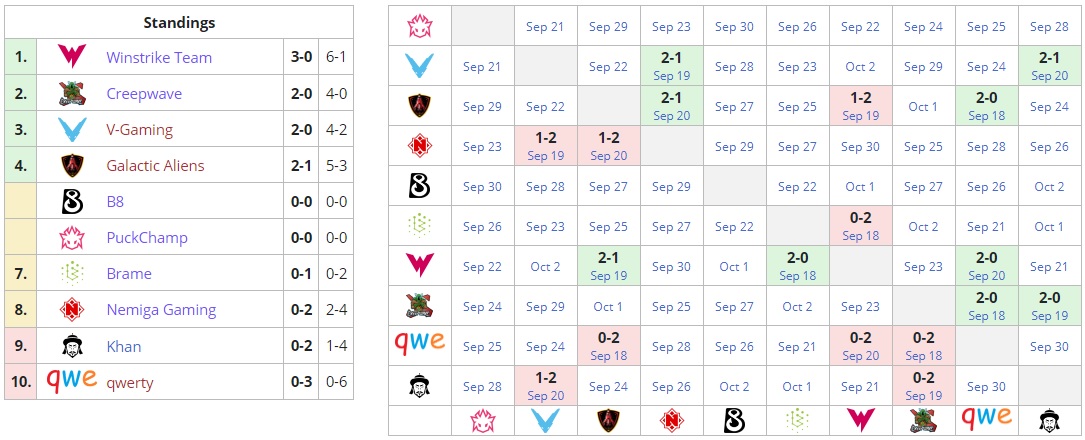
Task: Click Creepwave logo in crosstable bottom row
Action: pyautogui.click(x=923, y=420)
